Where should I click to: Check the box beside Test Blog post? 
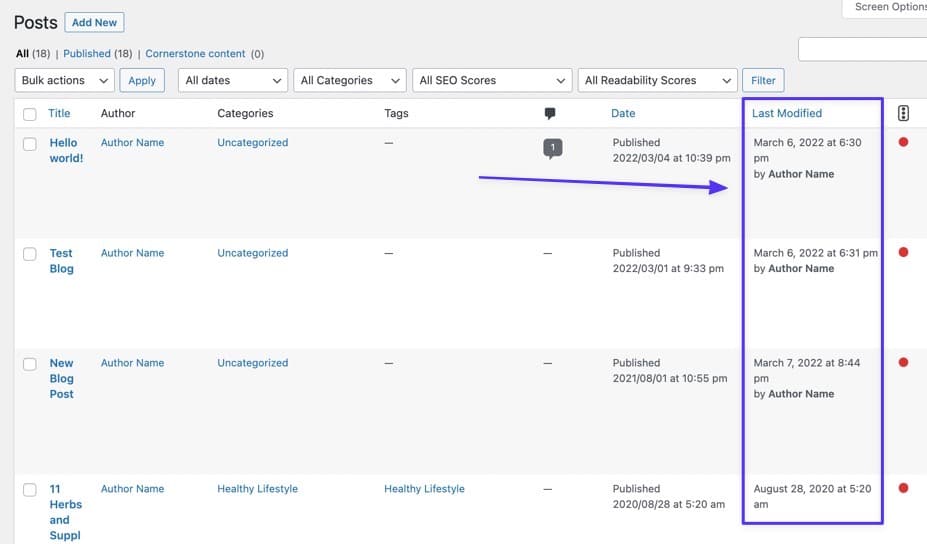29,254
